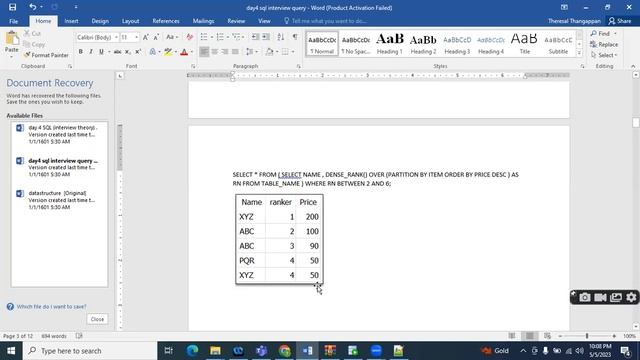
Task: Apply subscript formatting
Action: pos(128,52)
